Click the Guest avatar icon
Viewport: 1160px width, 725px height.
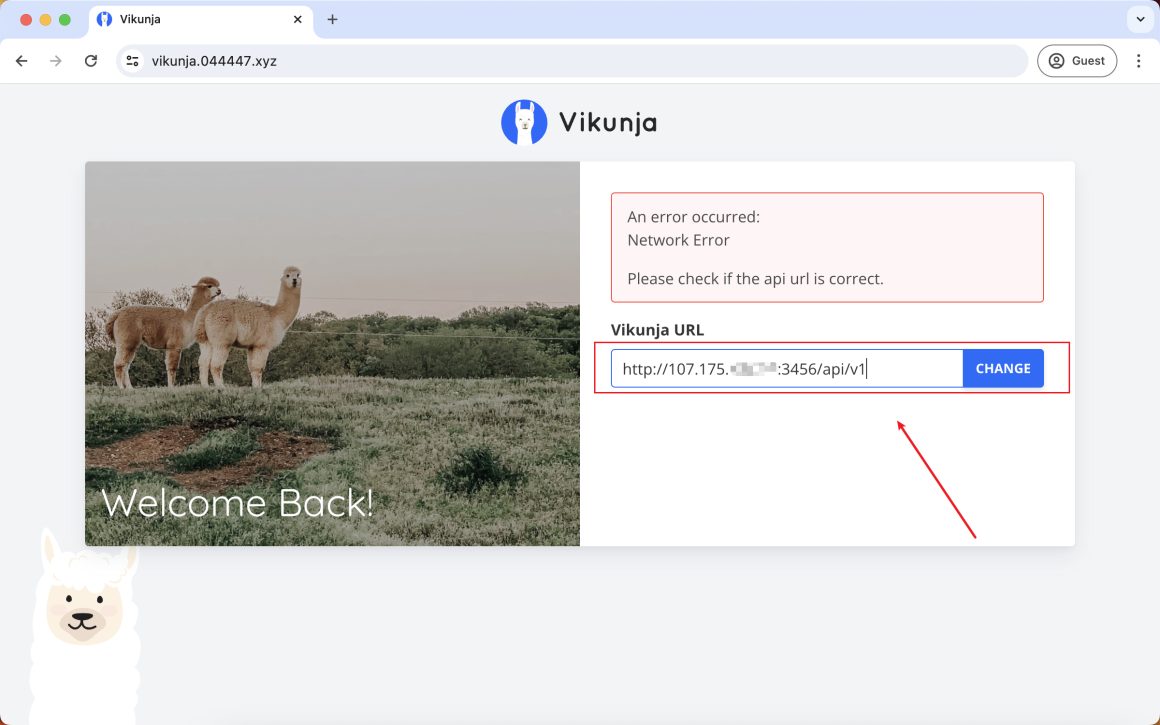[x=1056, y=61]
